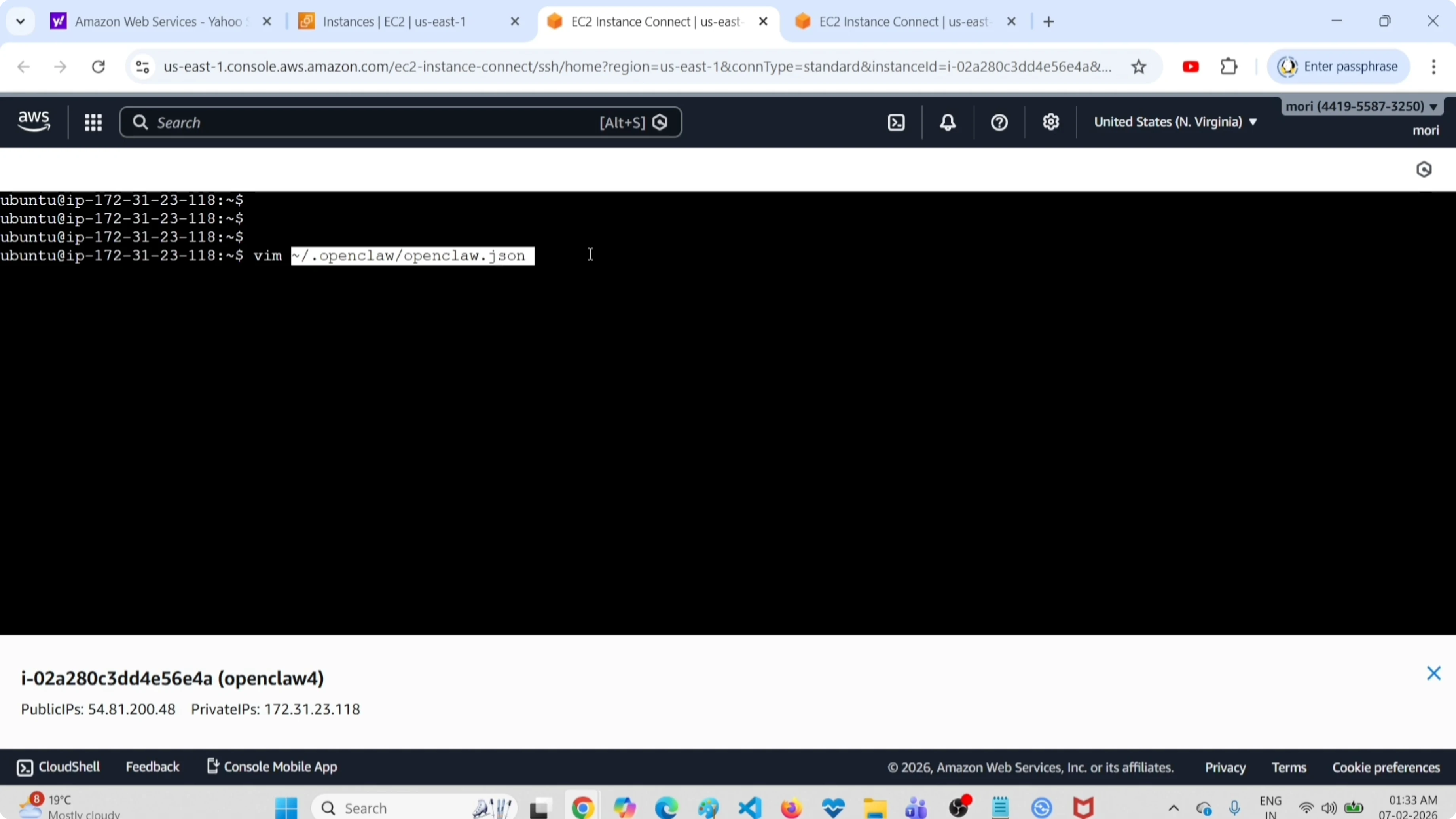This screenshot has width=1456, height=819.
Task: Open the AWS services grid menu
Action: pyautogui.click(x=93, y=123)
